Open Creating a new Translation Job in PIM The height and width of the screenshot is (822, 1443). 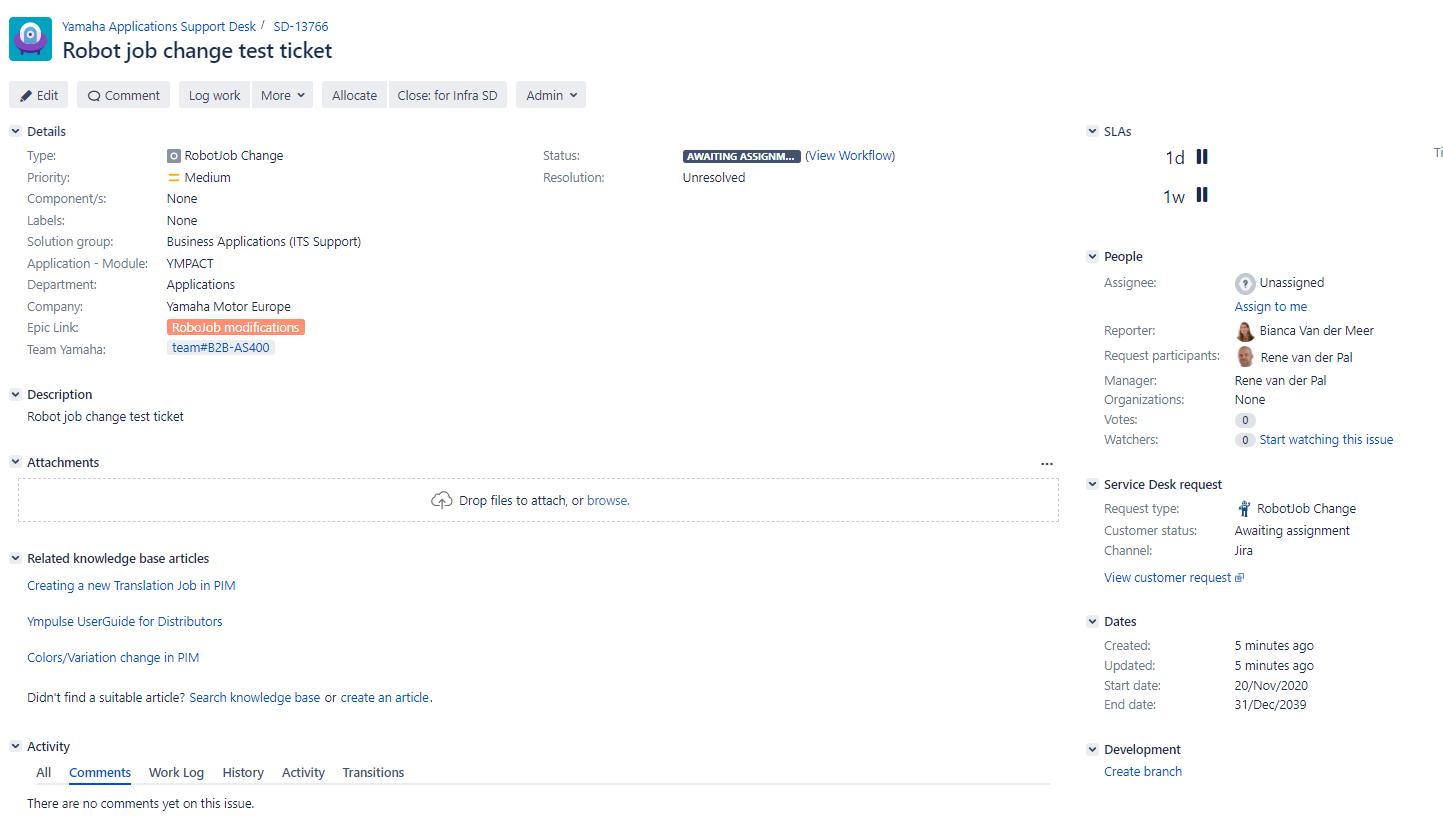[x=131, y=586]
